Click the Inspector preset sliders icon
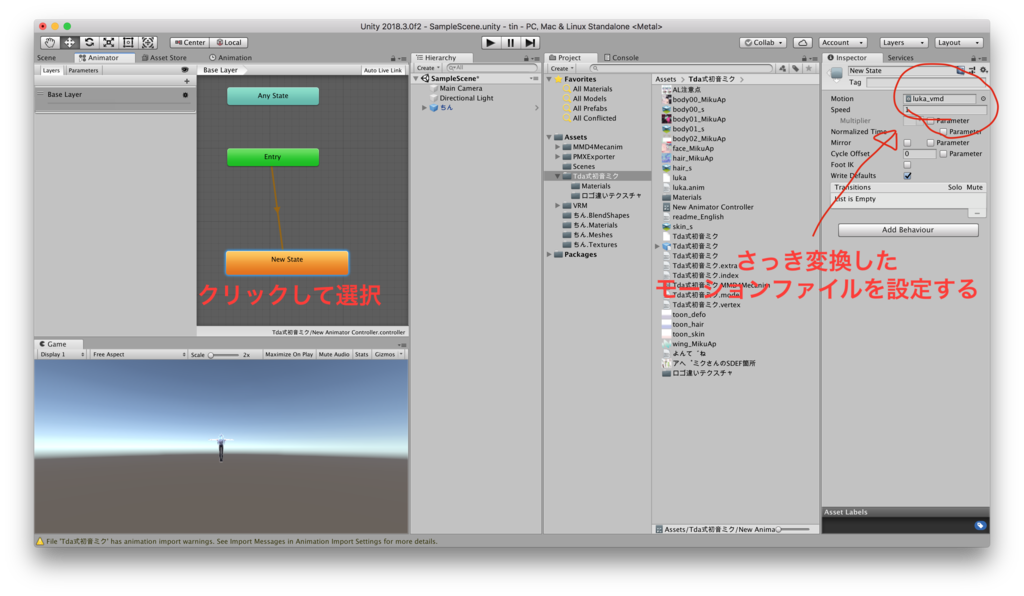Screen dimensions: 1024x596 pos(972,70)
